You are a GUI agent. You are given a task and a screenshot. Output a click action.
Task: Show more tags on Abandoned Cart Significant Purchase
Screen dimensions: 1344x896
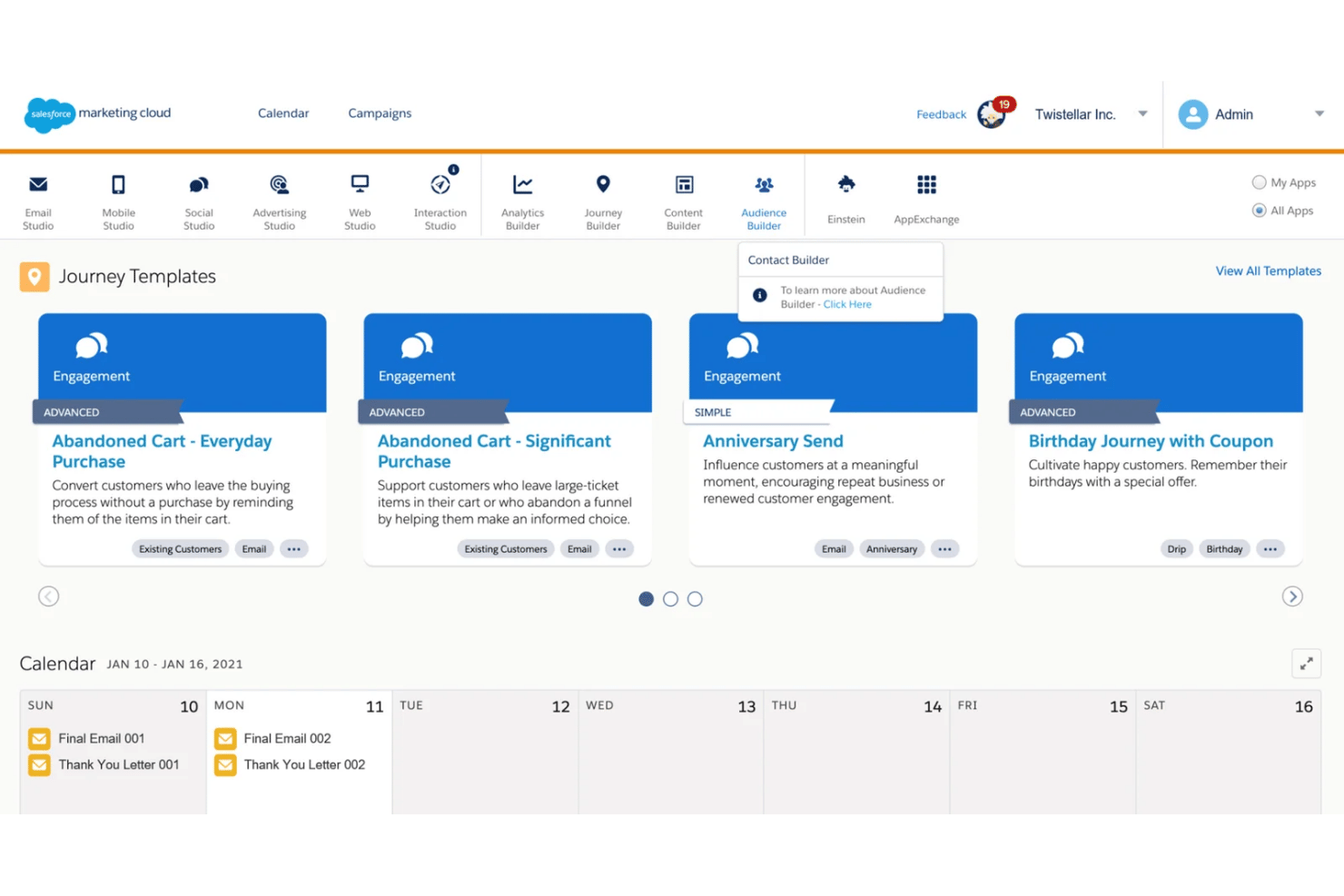(619, 549)
